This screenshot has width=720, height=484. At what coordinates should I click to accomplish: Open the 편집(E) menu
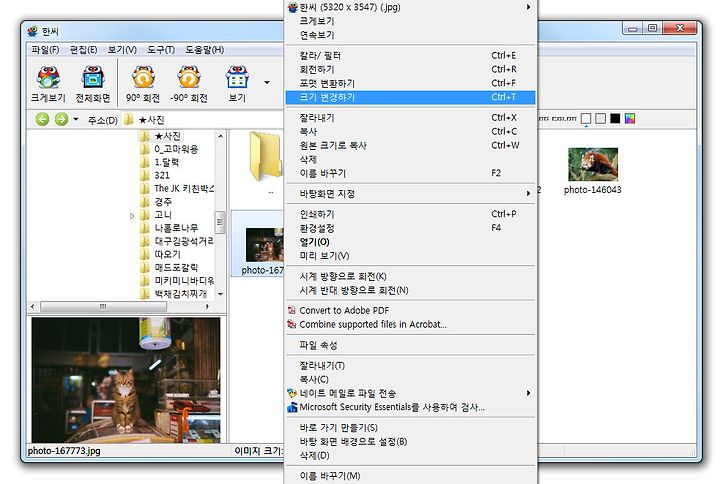click(x=84, y=50)
